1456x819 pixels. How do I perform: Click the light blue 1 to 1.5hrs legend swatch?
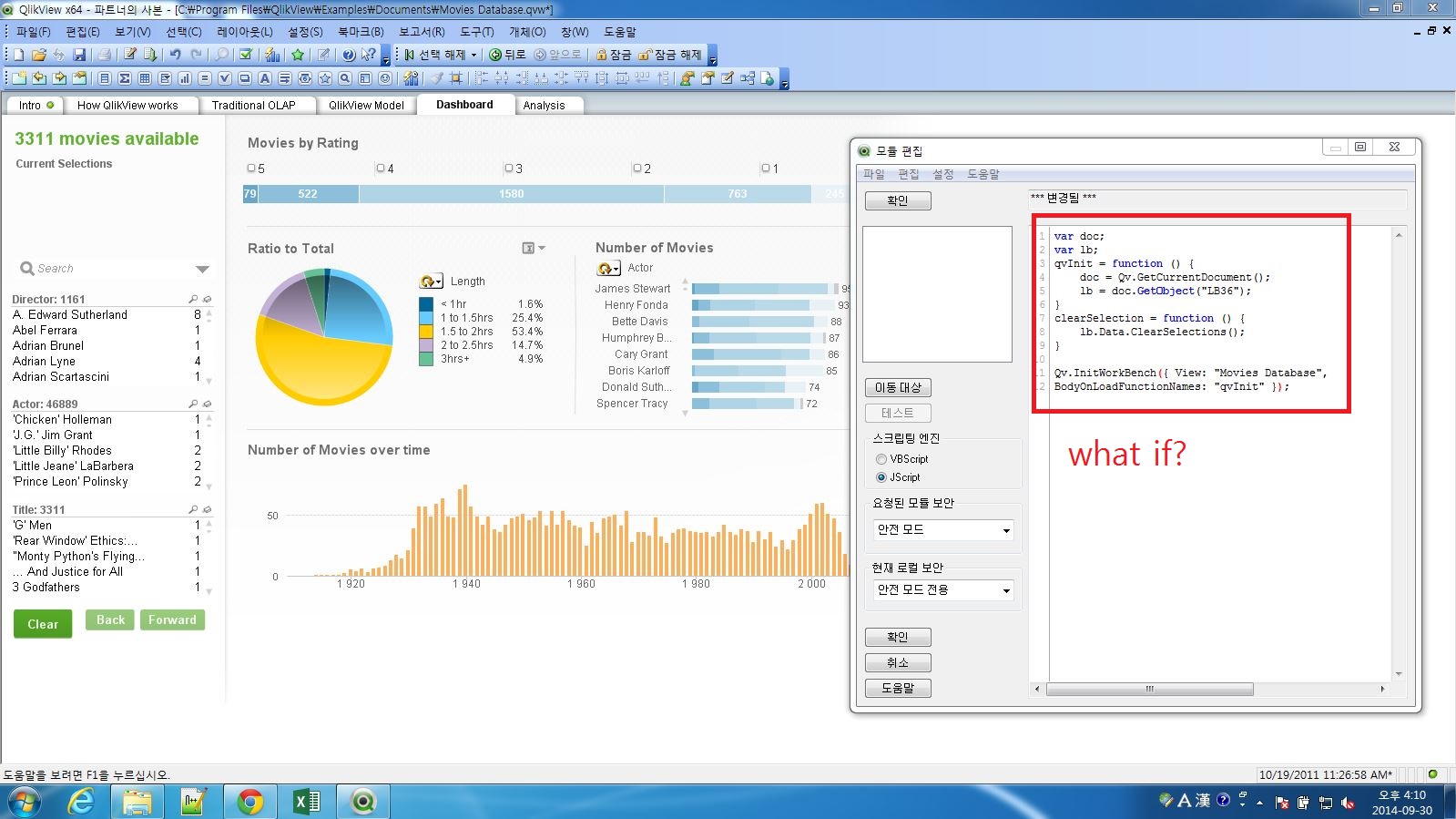click(x=426, y=318)
